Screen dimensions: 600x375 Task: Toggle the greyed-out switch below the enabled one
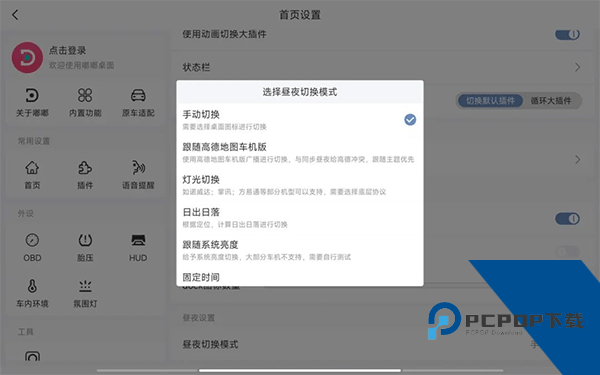[x=567, y=251]
